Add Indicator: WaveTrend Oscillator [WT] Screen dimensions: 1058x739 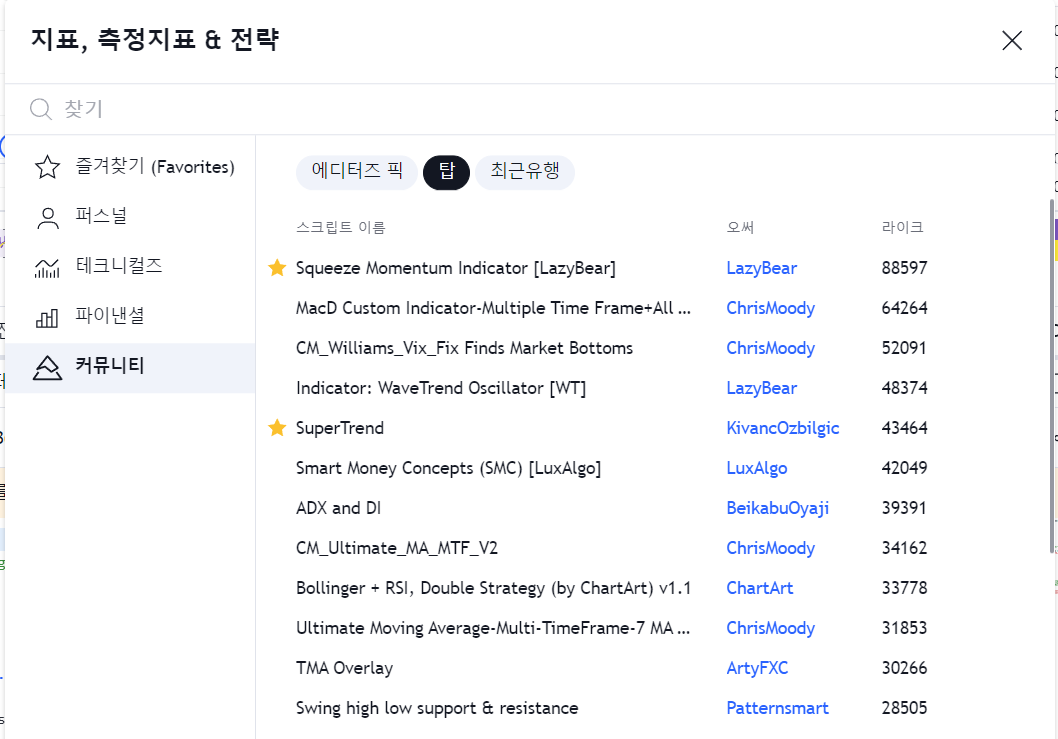point(441,388)
